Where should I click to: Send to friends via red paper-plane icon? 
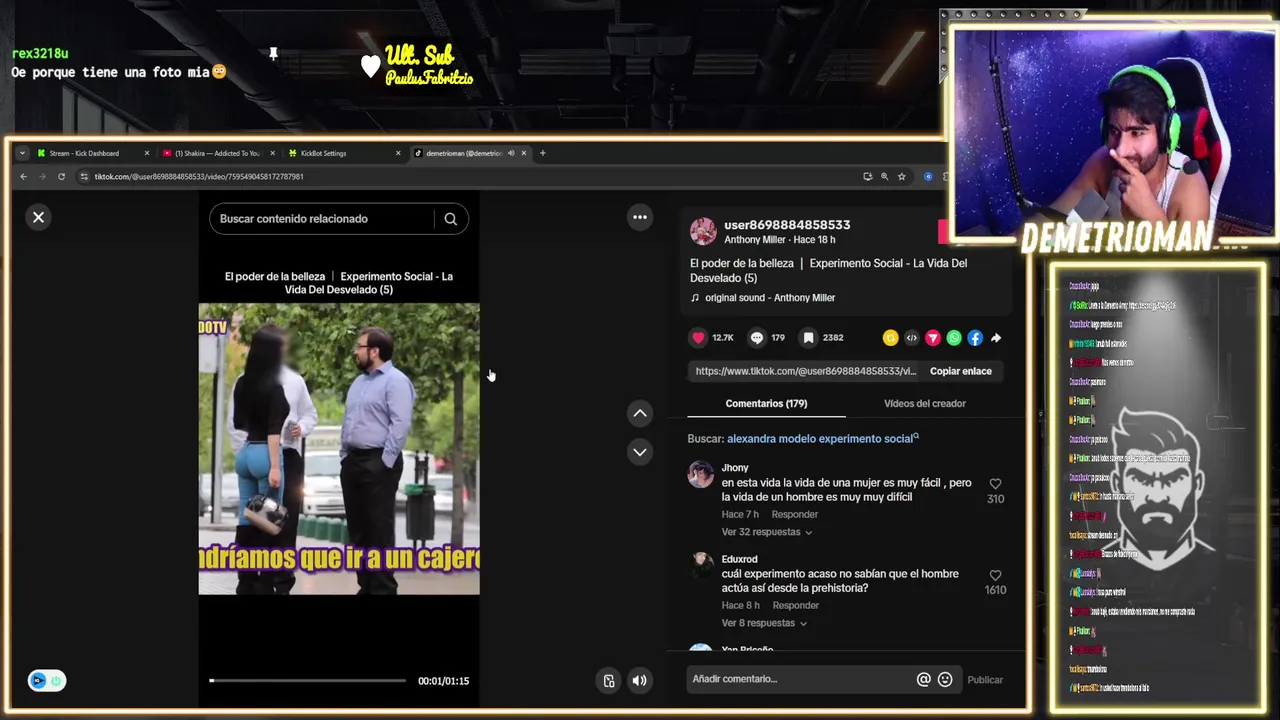point(933,338)
